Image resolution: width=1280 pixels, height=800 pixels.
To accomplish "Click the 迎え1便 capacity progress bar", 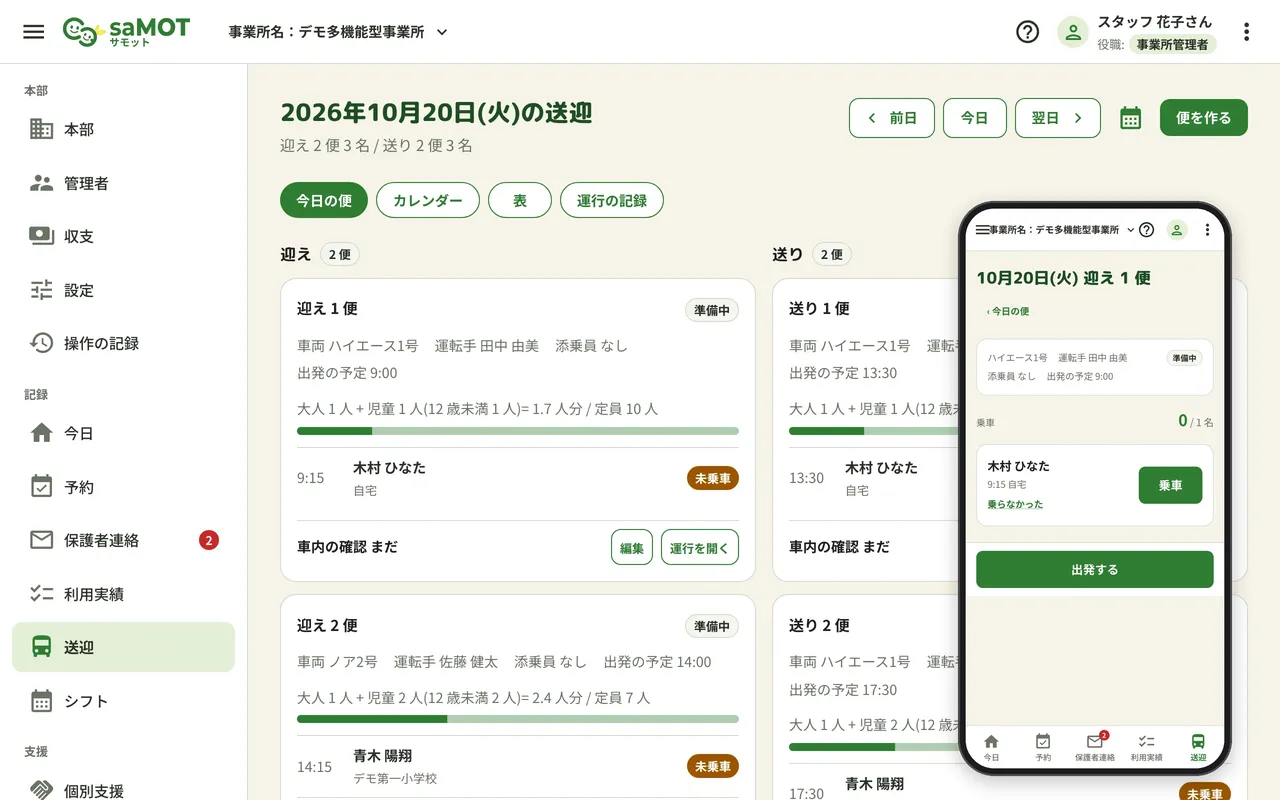I will tap(518, 431).
